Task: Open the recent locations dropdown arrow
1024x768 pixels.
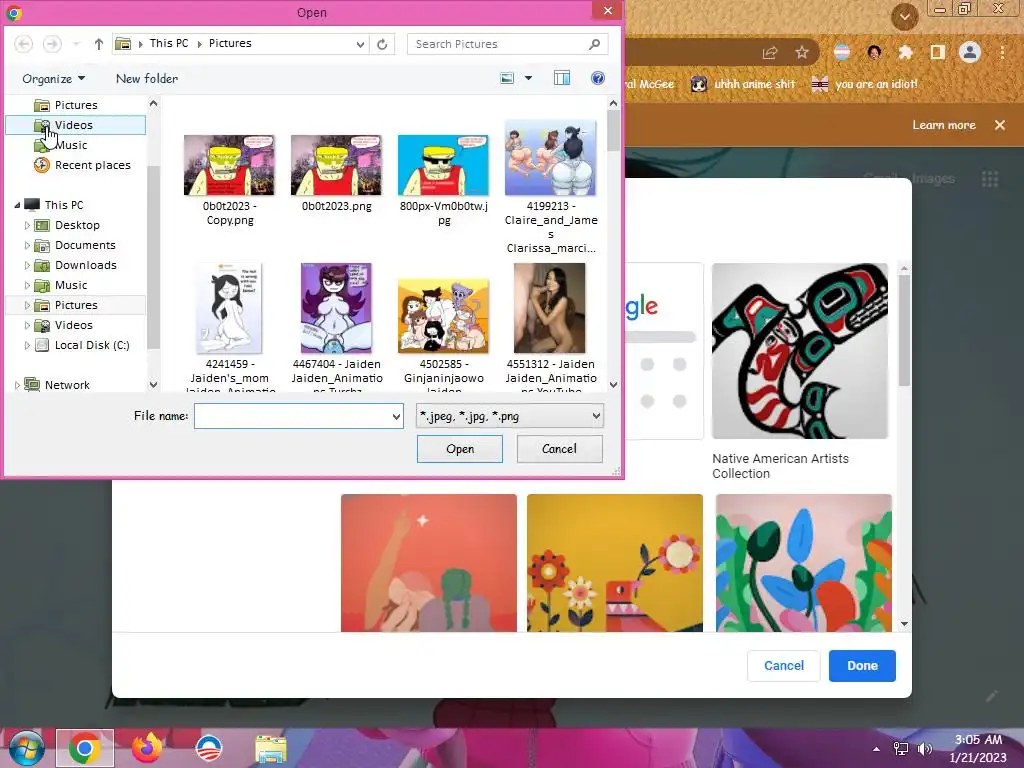Action: click(76, 44)
